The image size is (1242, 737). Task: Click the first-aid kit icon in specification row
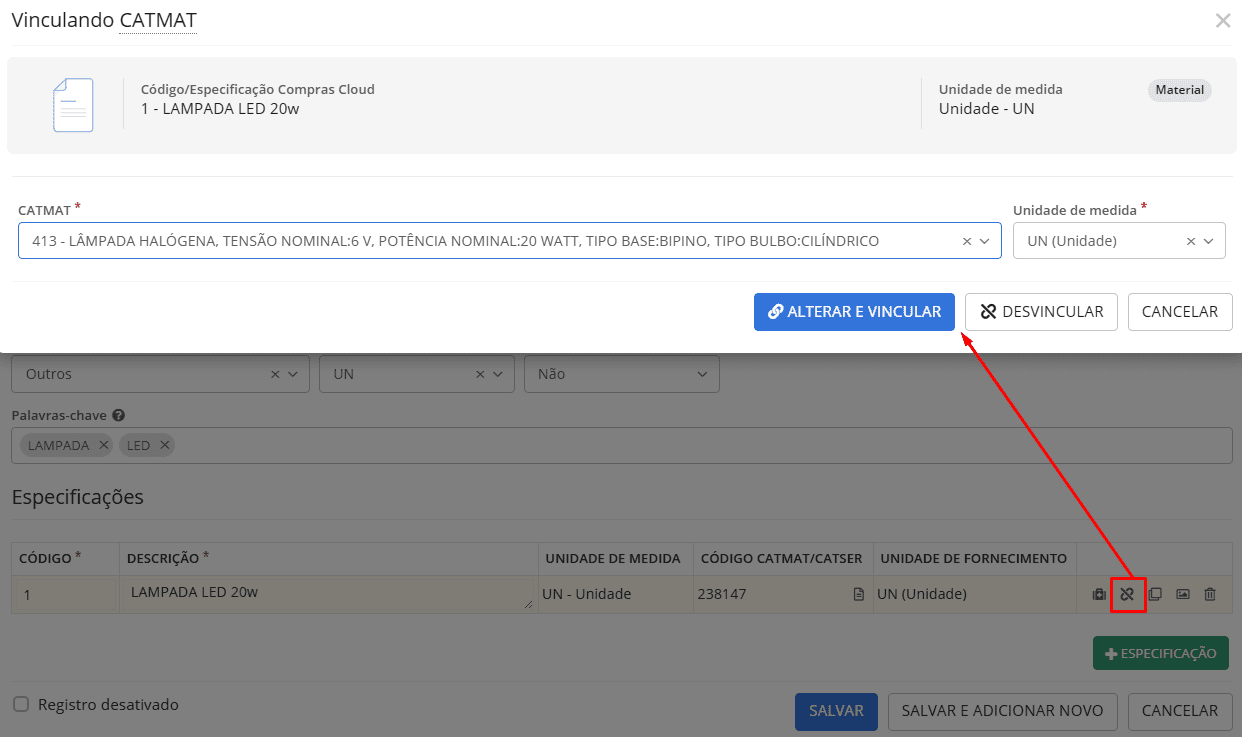1099,594
